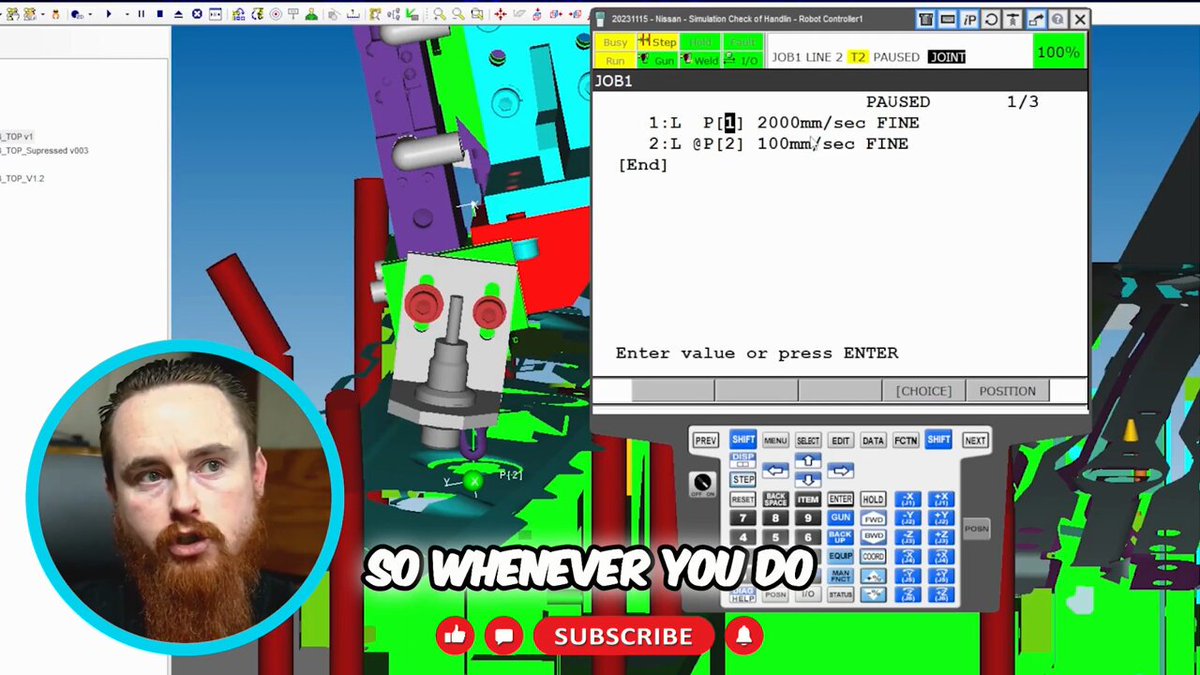
Task: Click the EDIT pendant key
Action: point(841,440)
